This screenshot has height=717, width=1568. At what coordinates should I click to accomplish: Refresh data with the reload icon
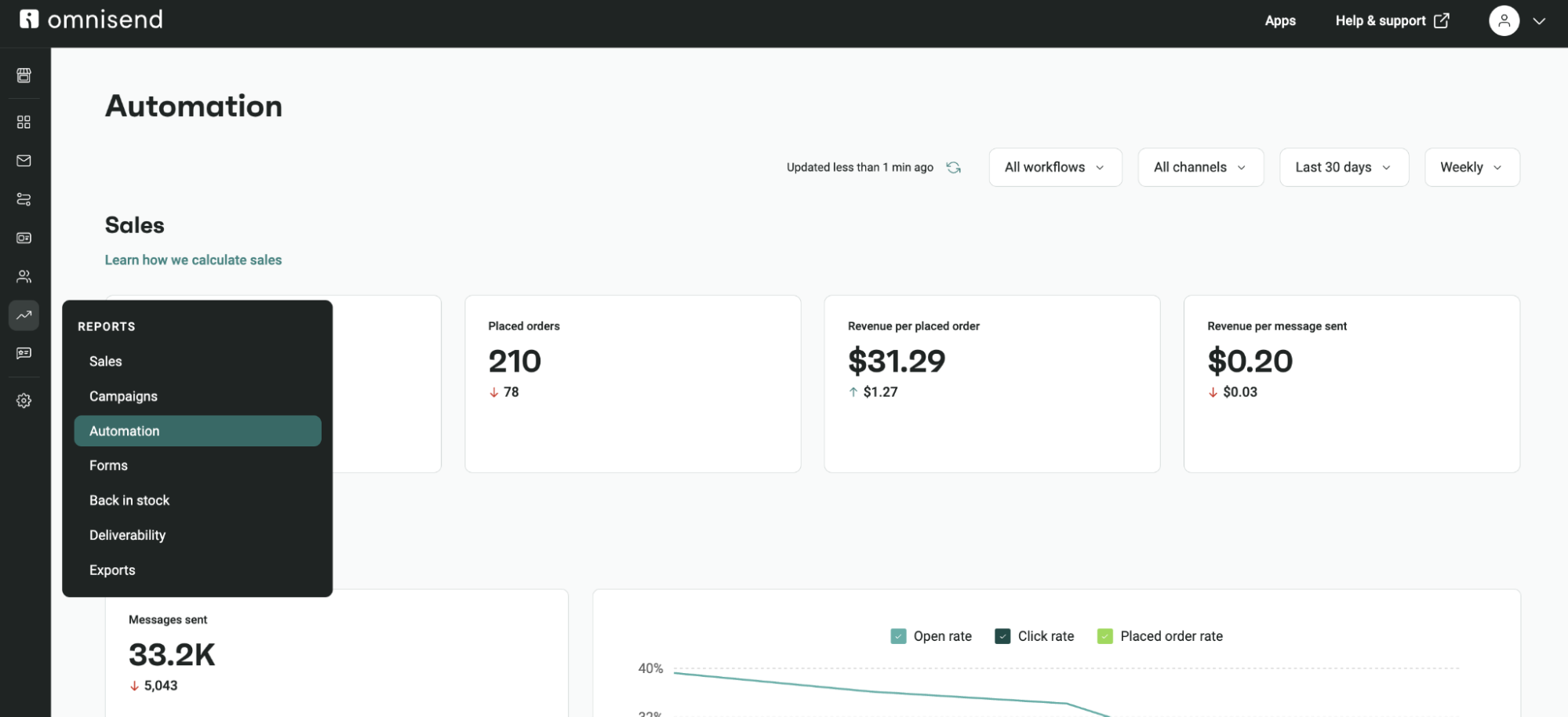tap(953, 167)
